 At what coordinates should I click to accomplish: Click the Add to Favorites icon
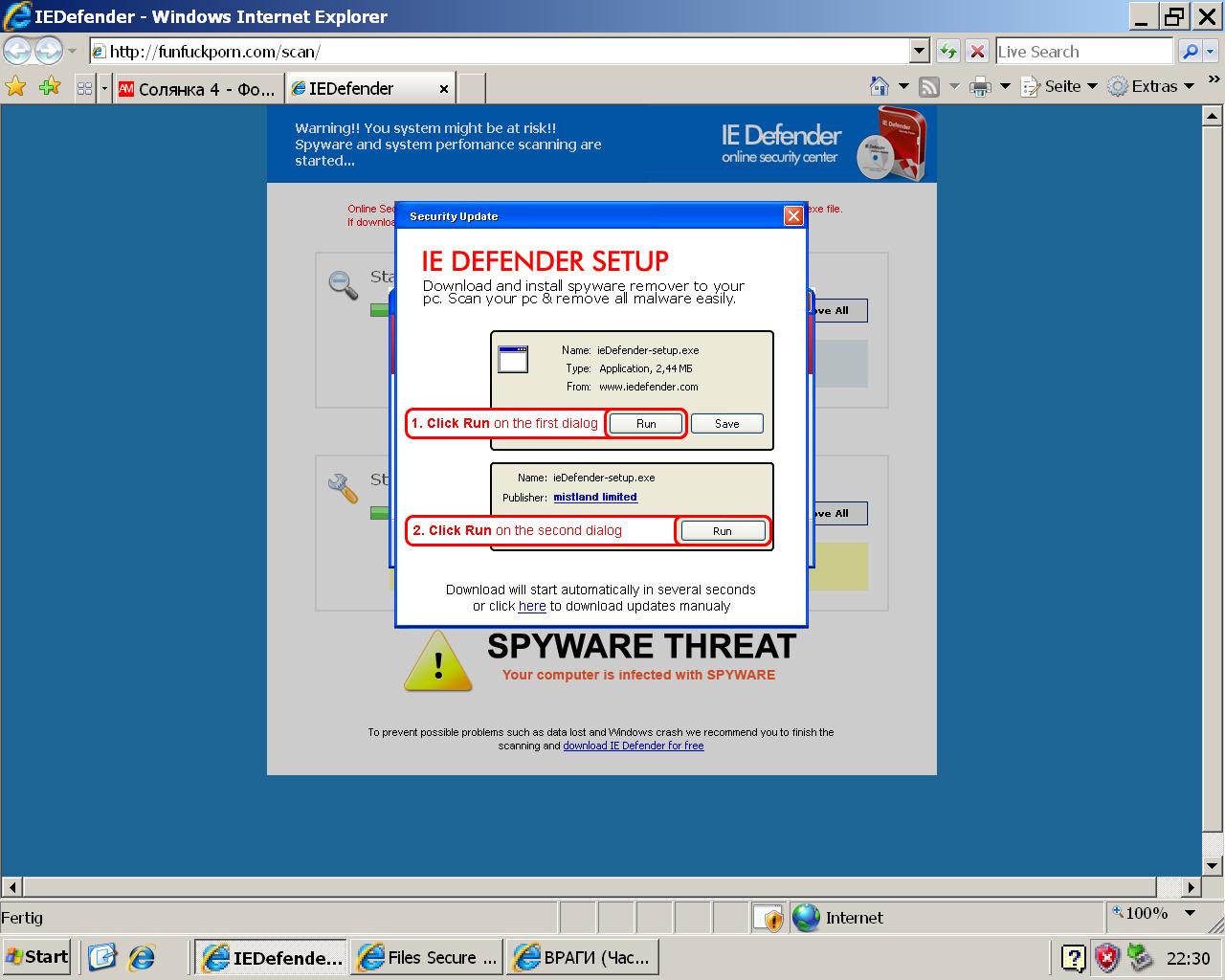coord(50,87)
